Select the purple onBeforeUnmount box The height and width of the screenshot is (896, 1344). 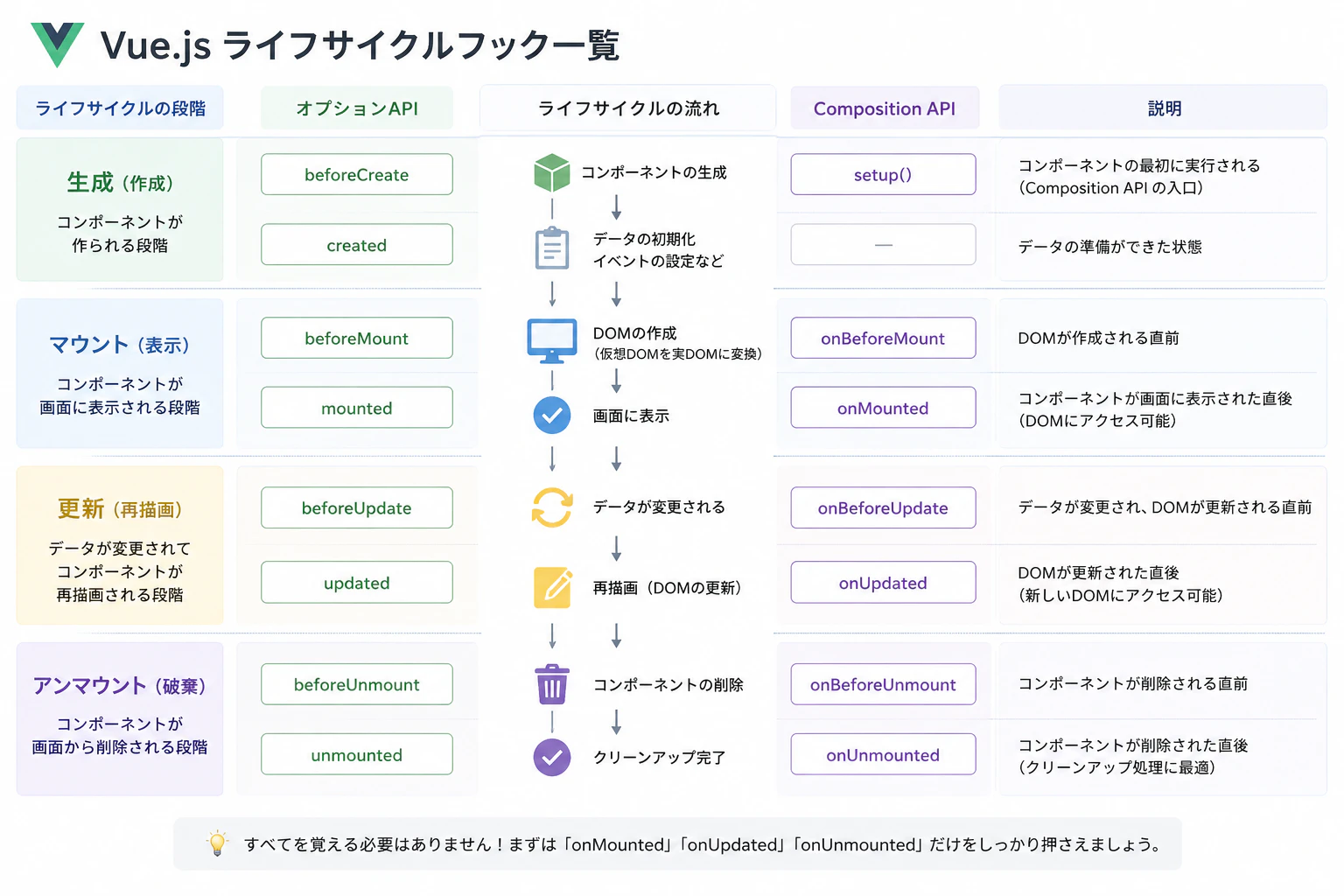[883, 684]
